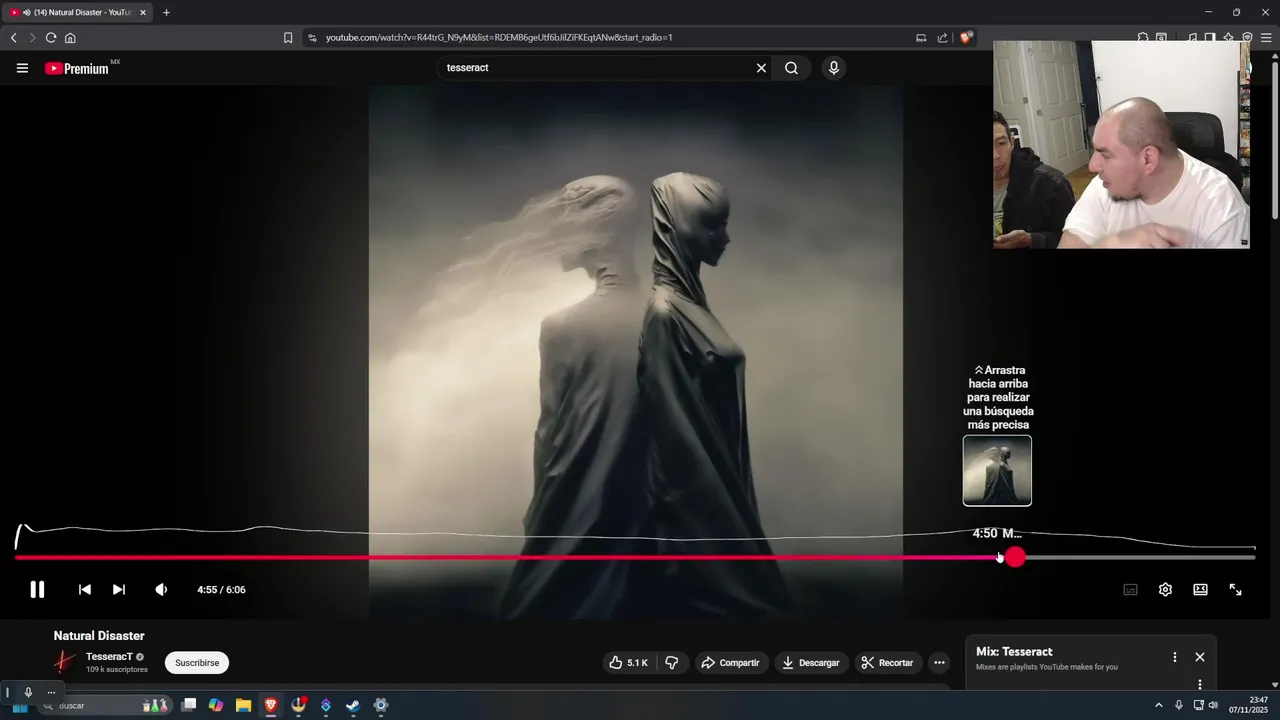This screenshot has width=1280, height=720.
Task: Go forward in browser history
Action: (x=32, y=38)
